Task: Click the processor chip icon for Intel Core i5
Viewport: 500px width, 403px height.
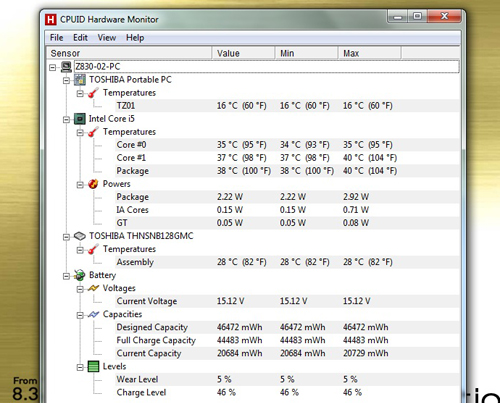Action: 80,119
